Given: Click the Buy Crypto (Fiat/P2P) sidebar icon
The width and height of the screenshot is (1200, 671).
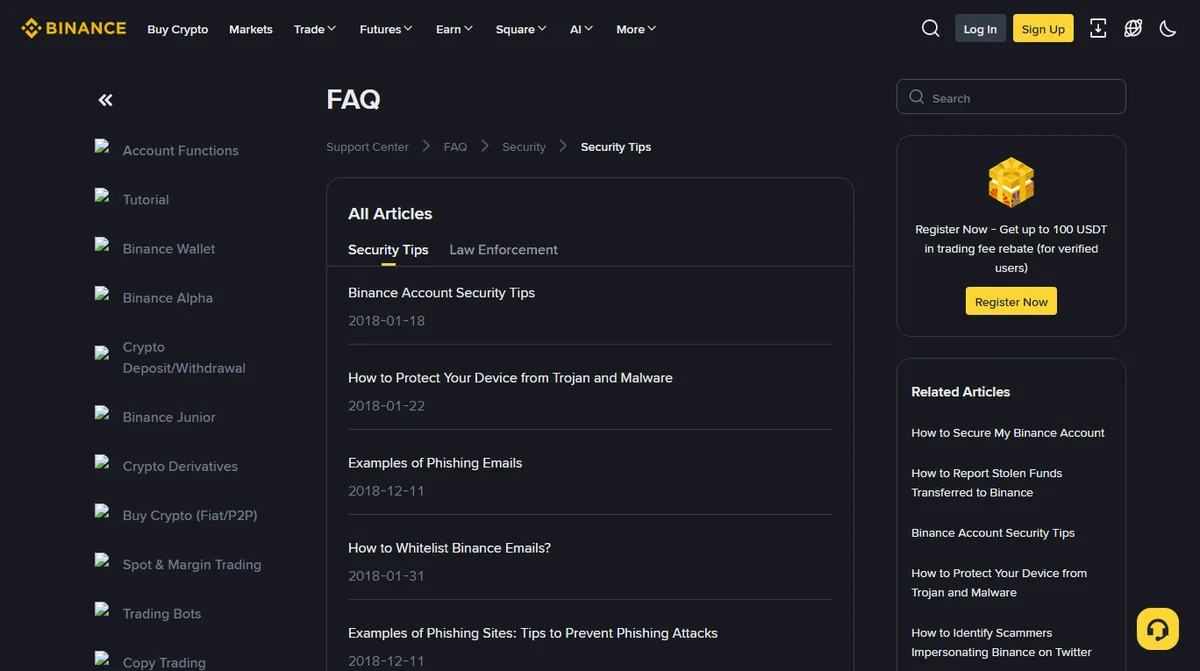Looking at the screenshot, I should [102, 510].
